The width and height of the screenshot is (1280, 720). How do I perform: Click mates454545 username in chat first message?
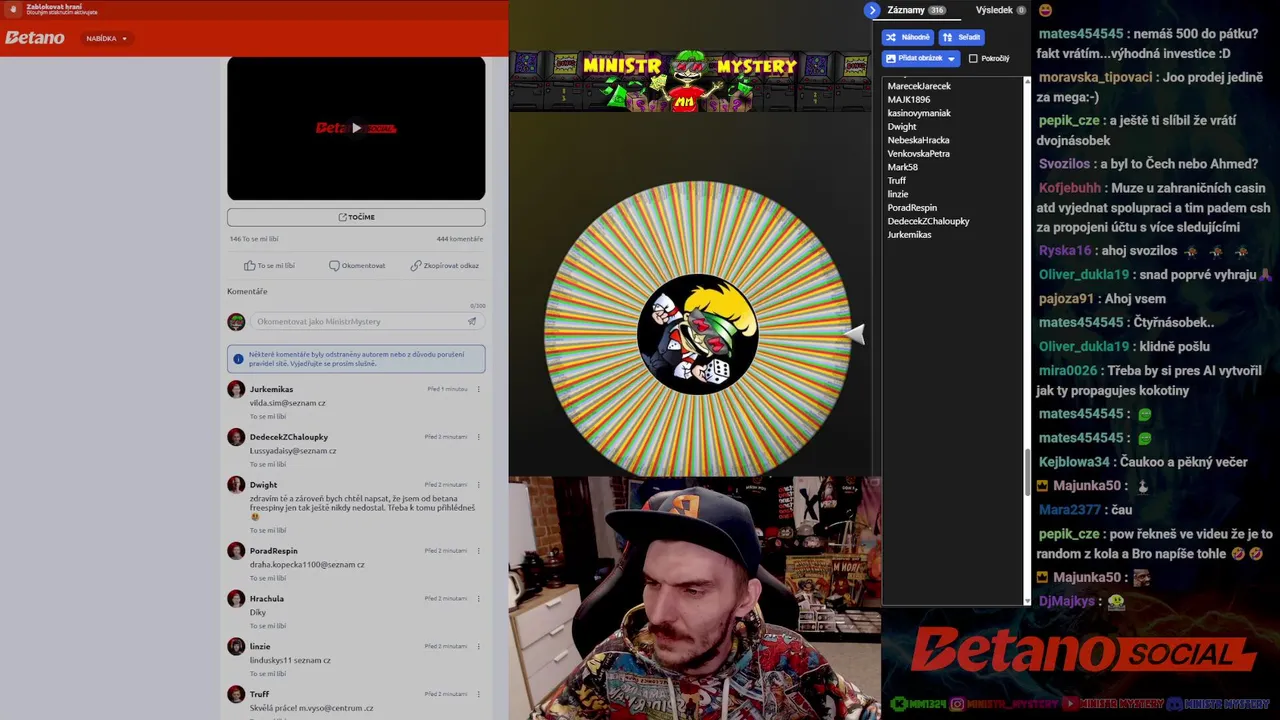pos(1081,34)
